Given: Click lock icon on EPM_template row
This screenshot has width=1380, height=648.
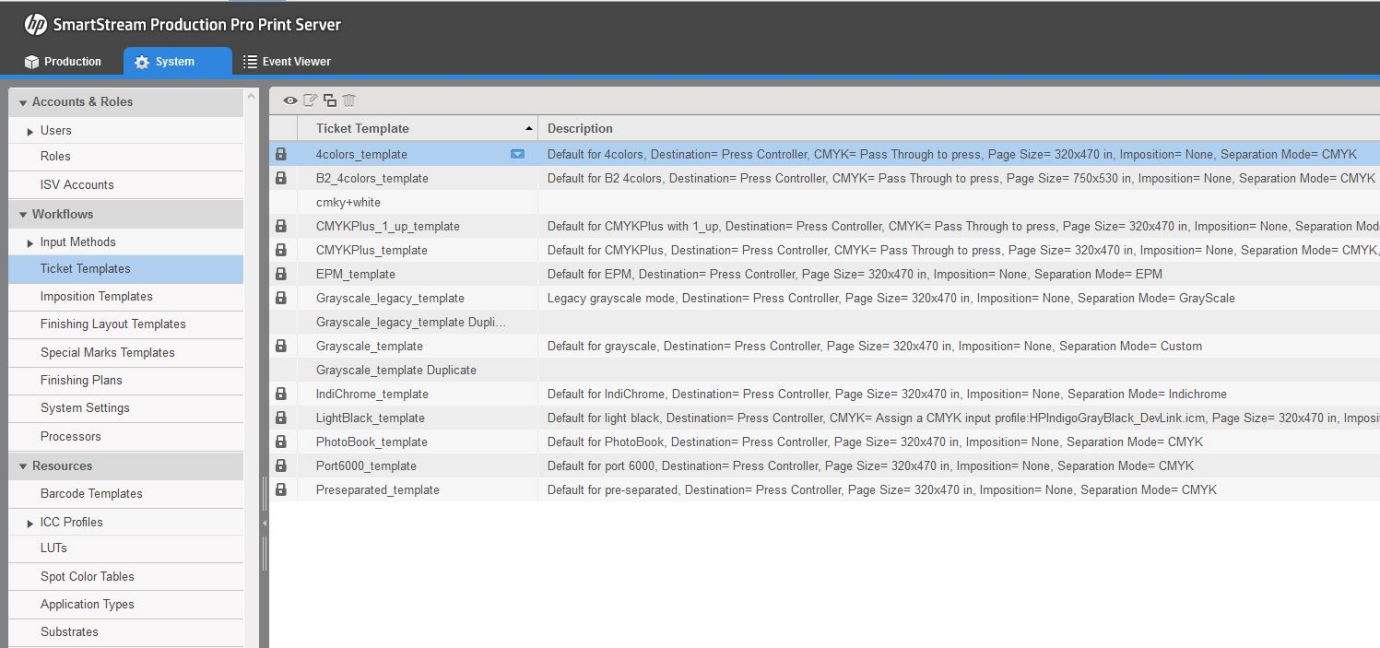Looking at the screenshot, I should pos(281,274).
